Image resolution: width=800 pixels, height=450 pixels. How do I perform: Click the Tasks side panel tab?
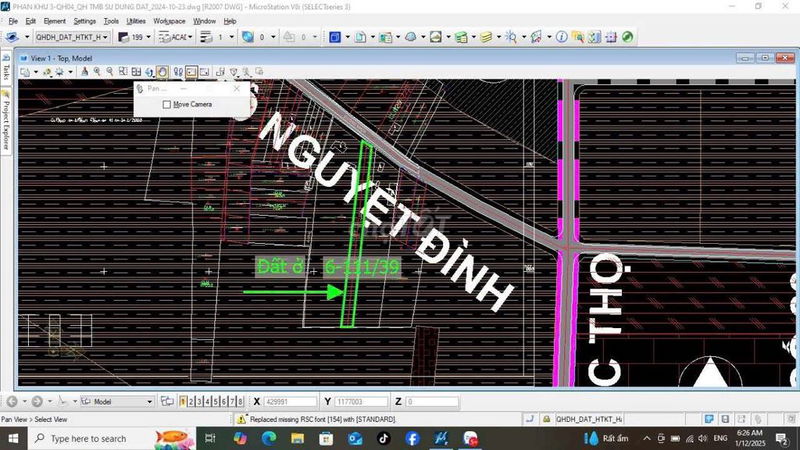[x=6, y=73]
